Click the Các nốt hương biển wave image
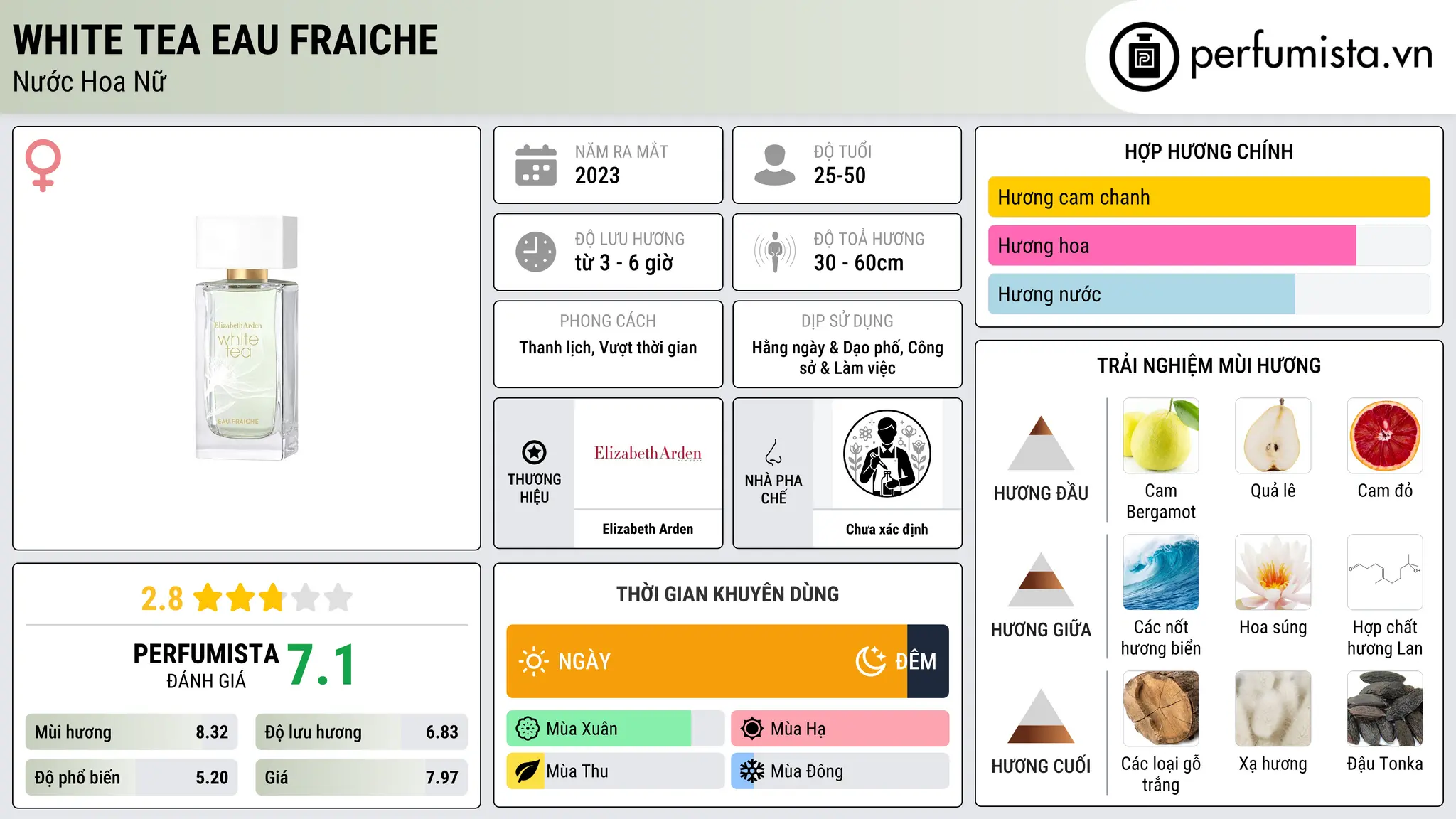 coord(1161,572)
